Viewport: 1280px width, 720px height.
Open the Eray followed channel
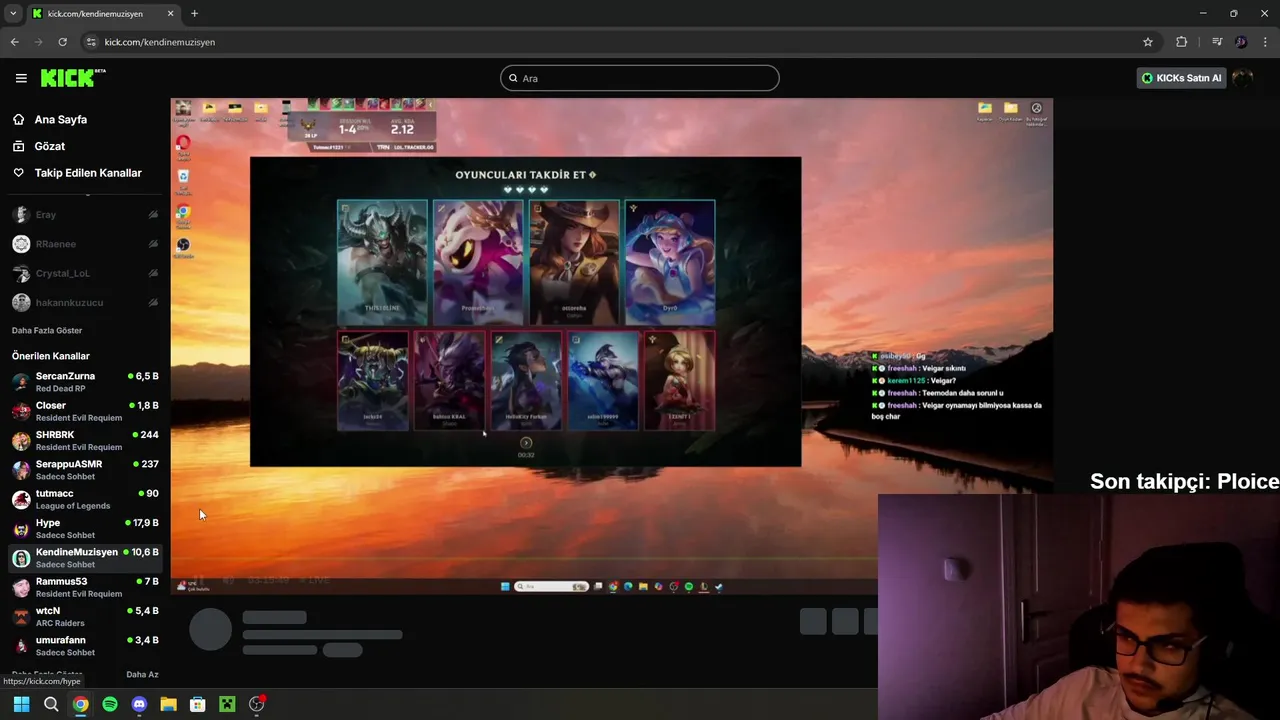click(x=85, y=215)
